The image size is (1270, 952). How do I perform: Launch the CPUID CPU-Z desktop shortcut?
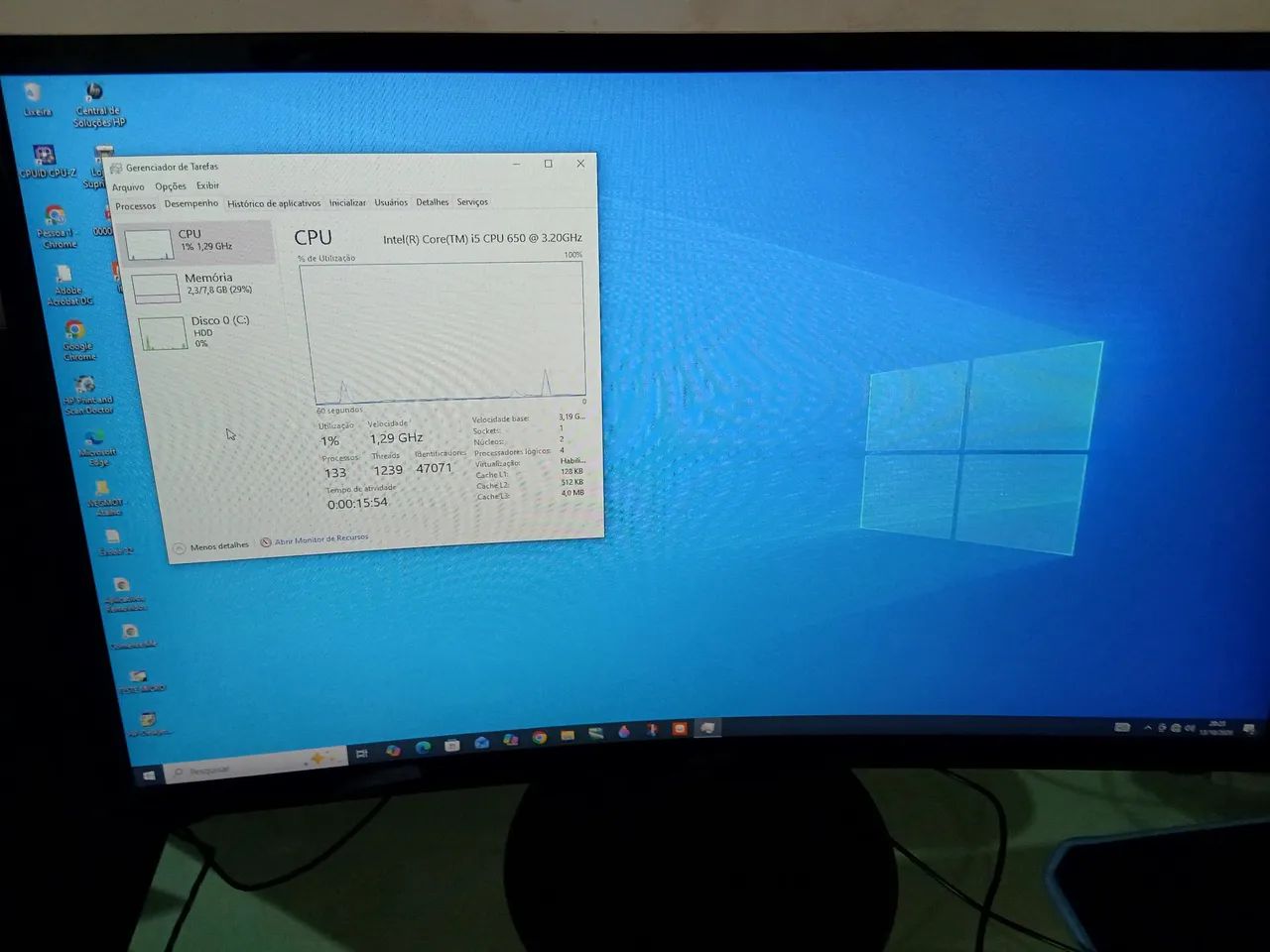click(46, 162)
